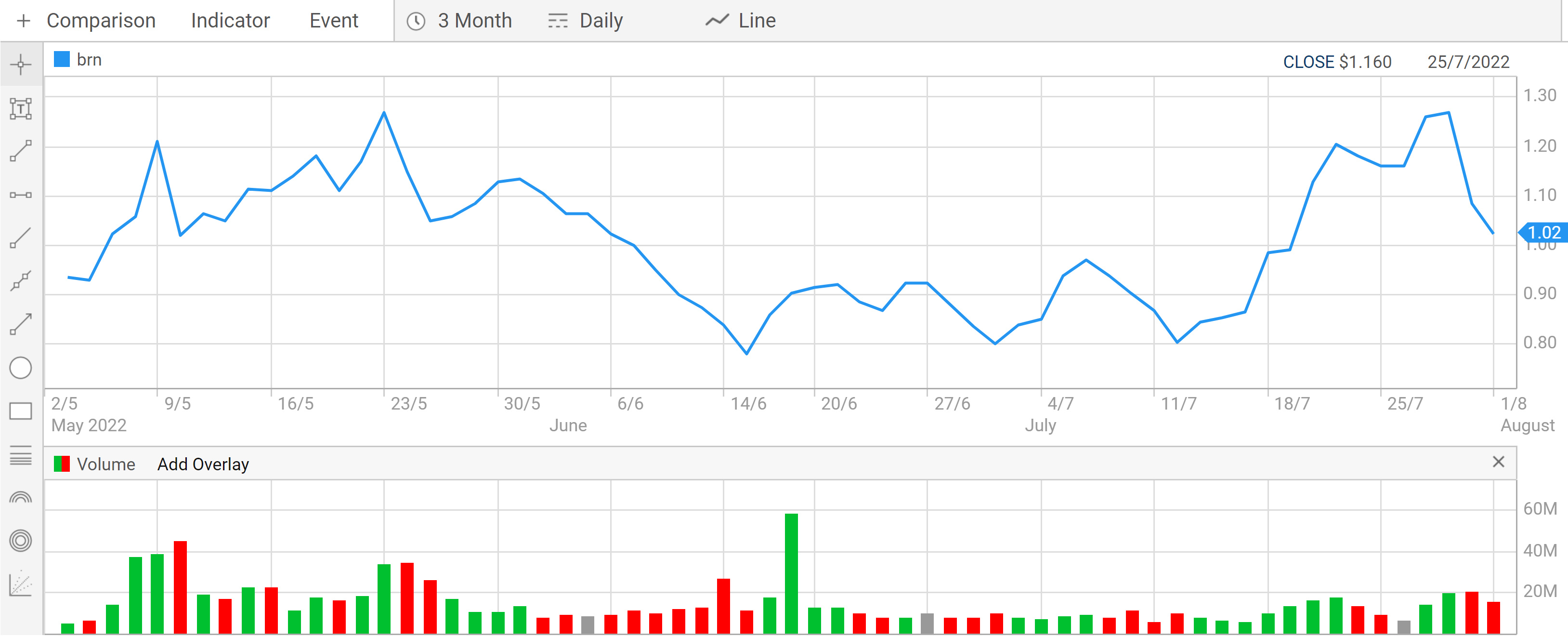Select the text annotation tool
This screenshot has width=1568, height=637.
(21, 108)
